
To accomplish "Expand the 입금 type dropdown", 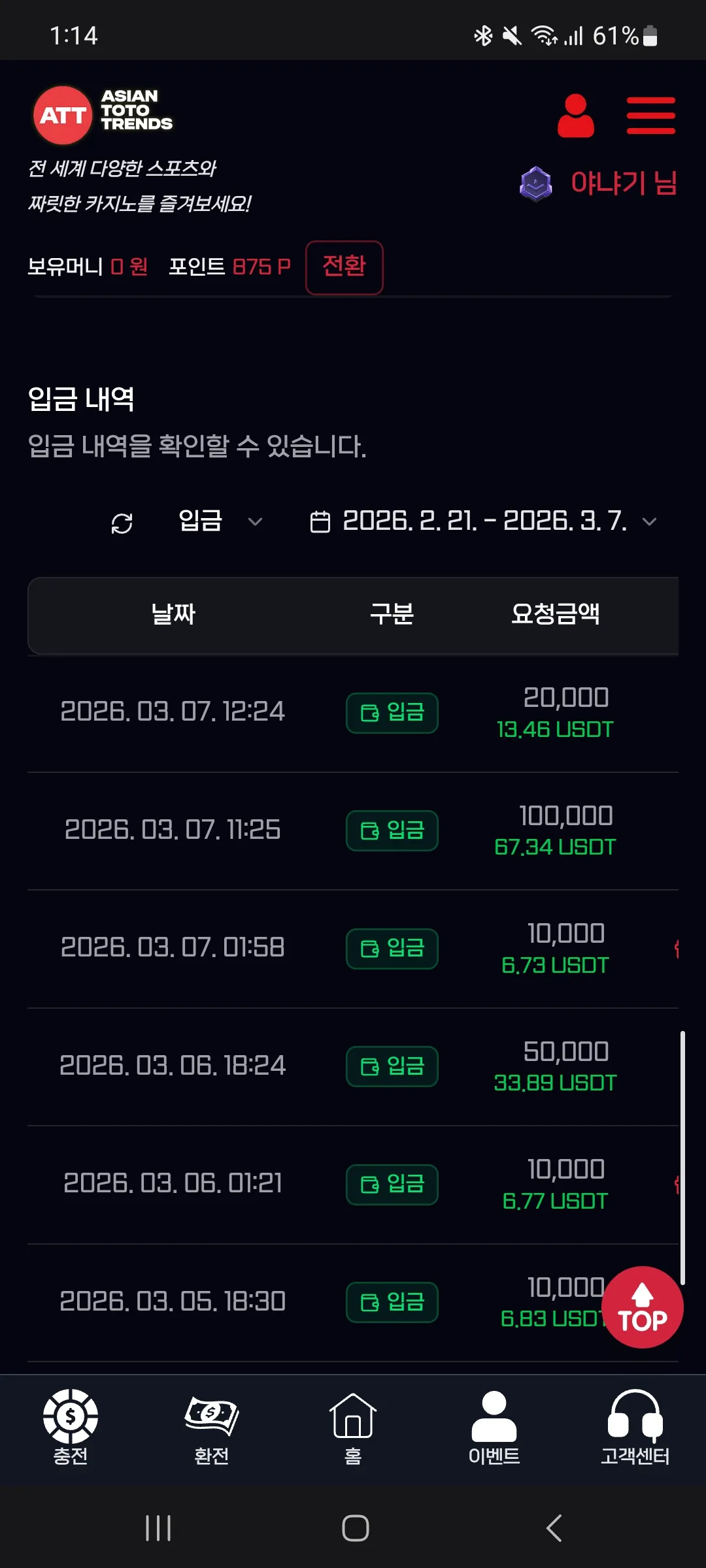I will [x=220, y=521].
